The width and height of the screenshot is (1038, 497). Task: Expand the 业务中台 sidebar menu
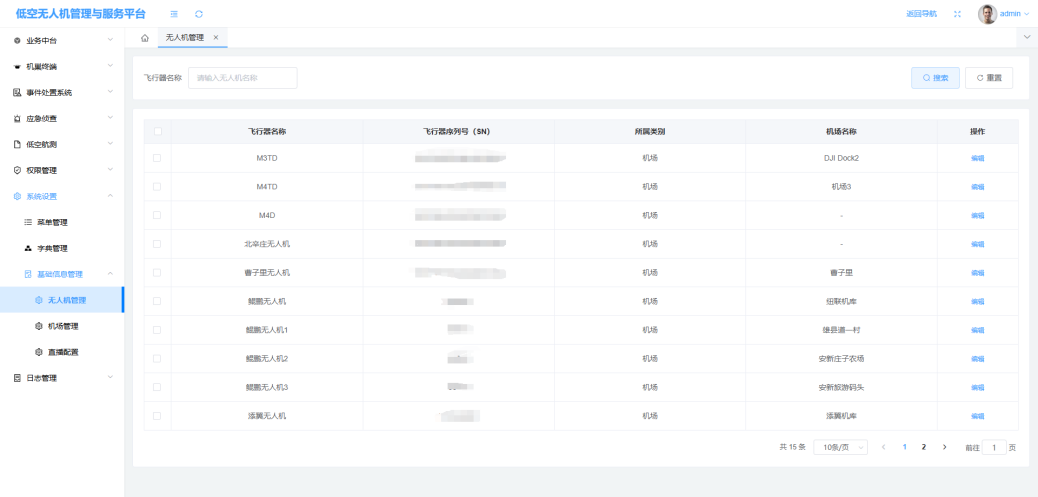pyautogui.click(x=62, y=40)
